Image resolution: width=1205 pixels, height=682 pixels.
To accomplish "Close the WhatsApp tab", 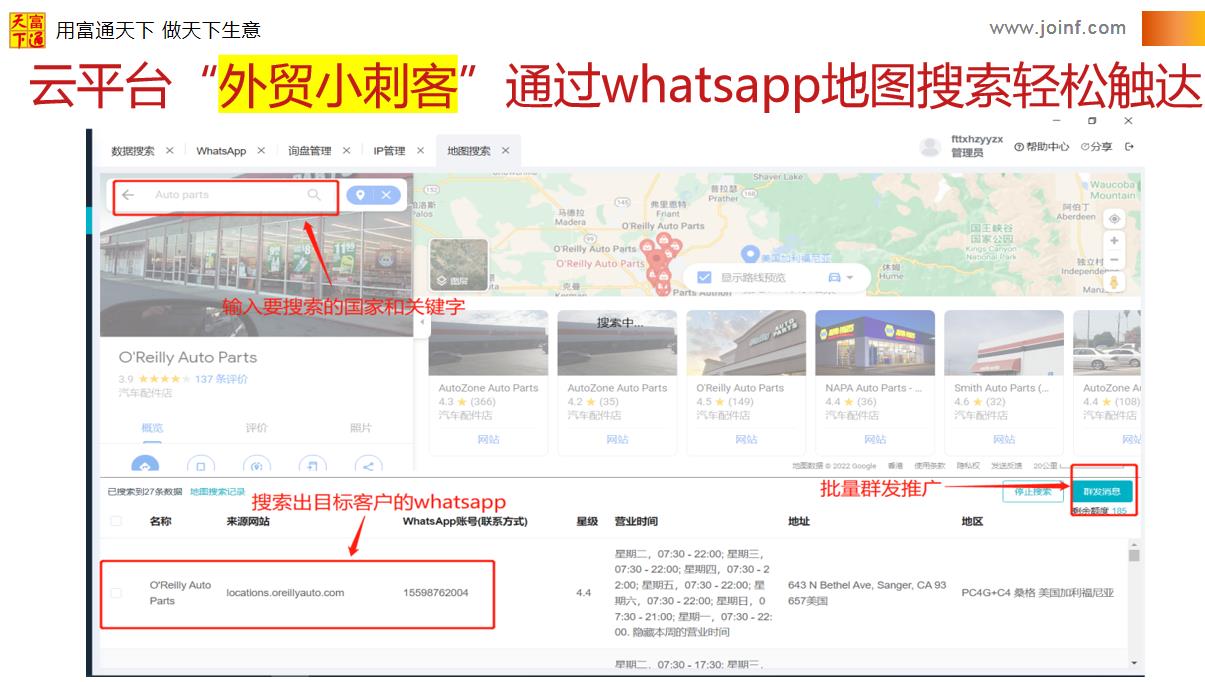I will coord(261,151).
